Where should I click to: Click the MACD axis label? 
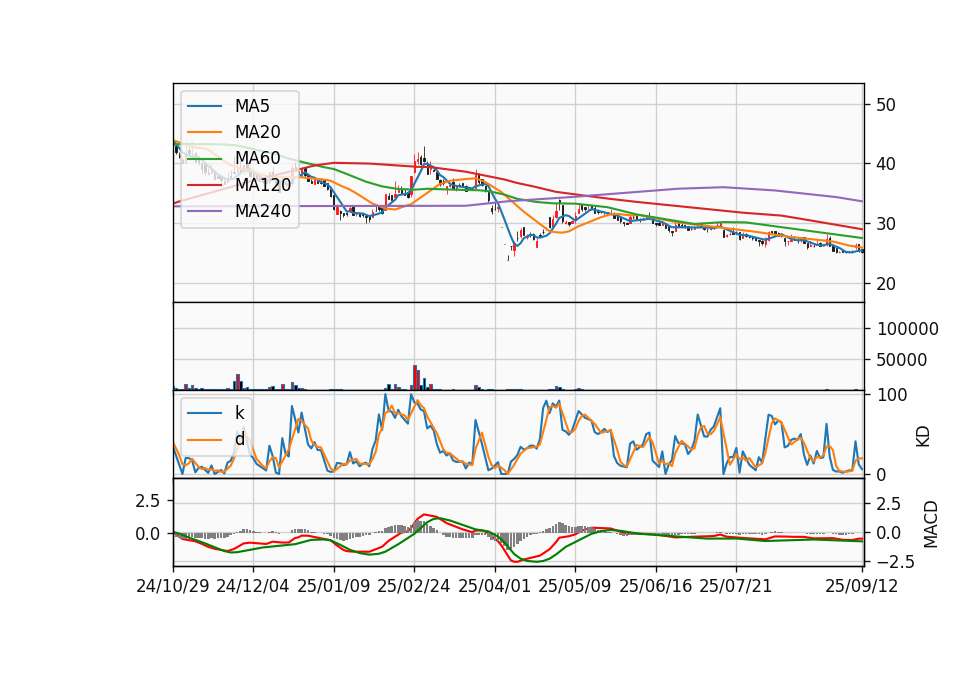click(931, 524)
